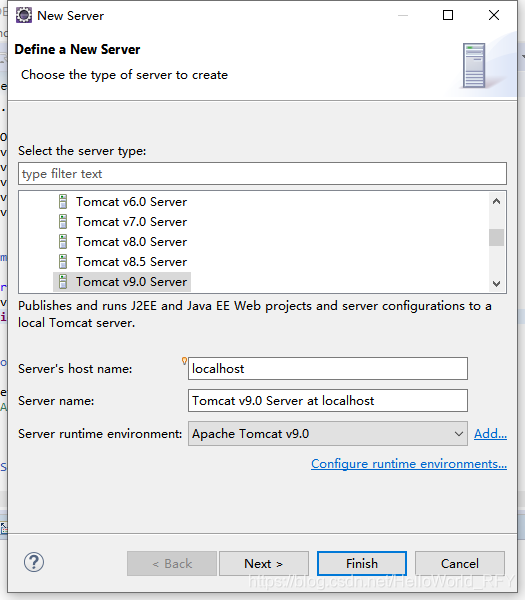
Task: Click server list scroll up arrow
Action: [497, 201]
